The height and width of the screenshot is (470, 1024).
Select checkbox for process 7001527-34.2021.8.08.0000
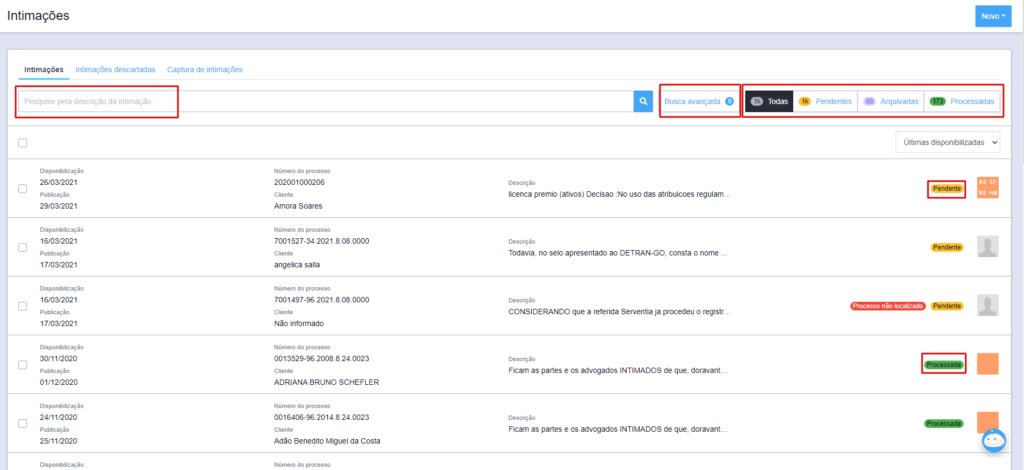click(x=23, y=247)
